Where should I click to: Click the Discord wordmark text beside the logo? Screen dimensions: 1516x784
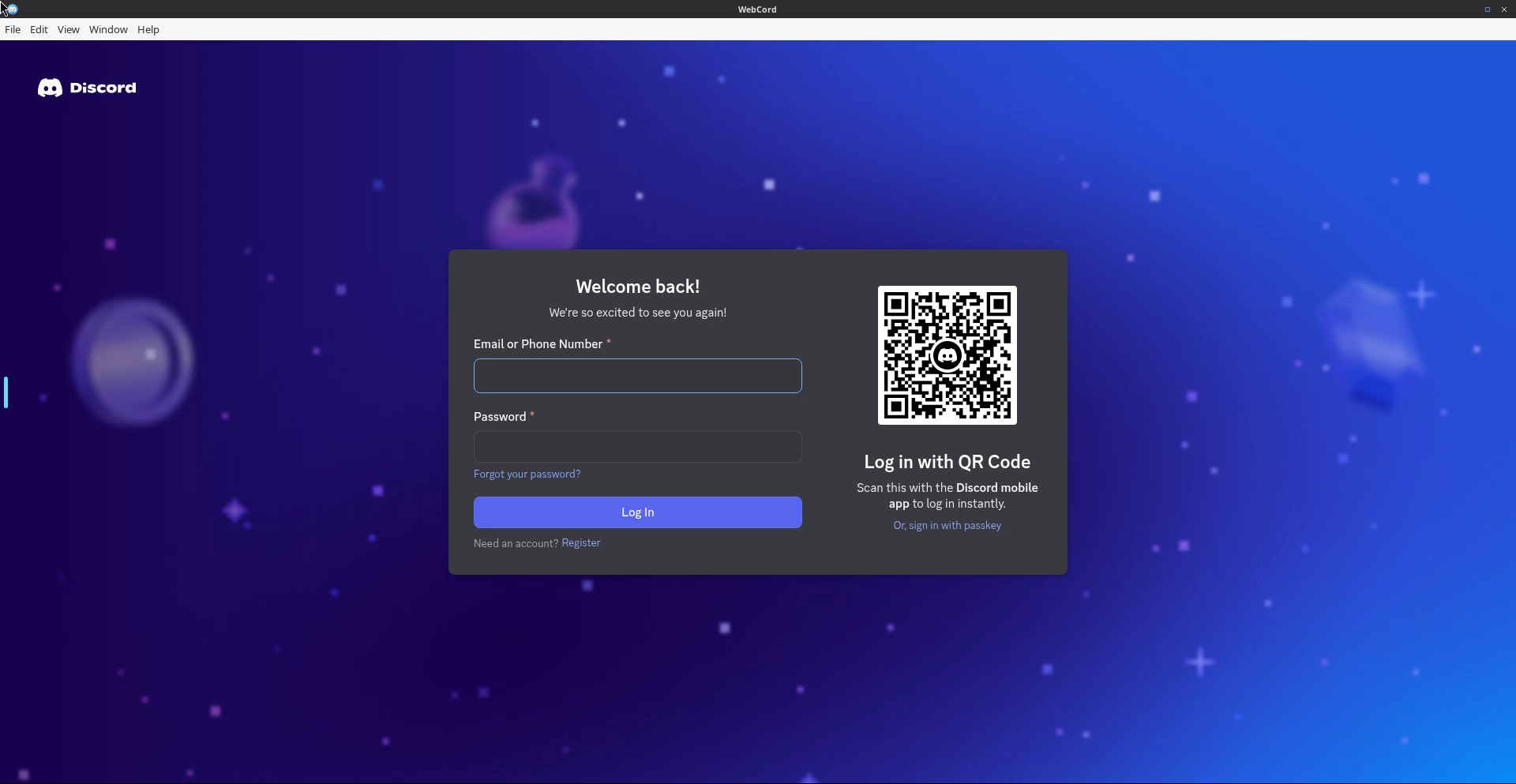point(103,88)
